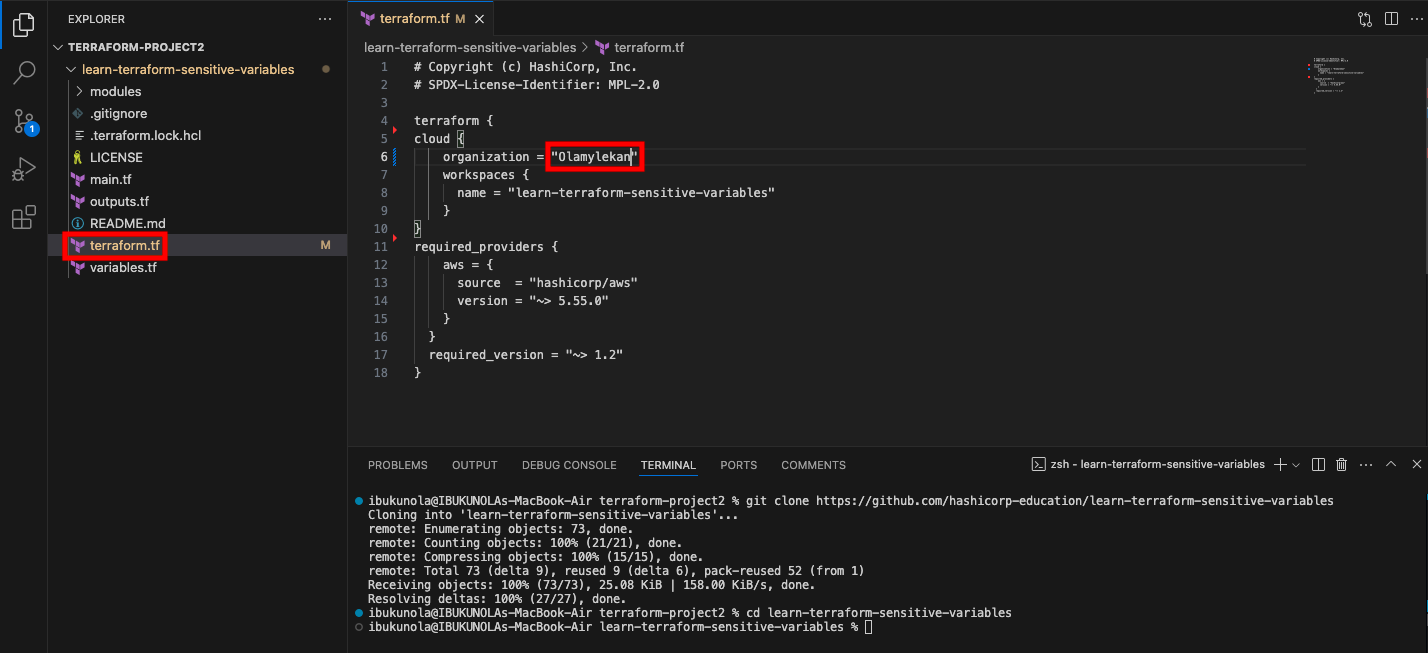Screen dimensions: 1428x653
Task: Open the Extensions view
Action: tap(24, 217)
